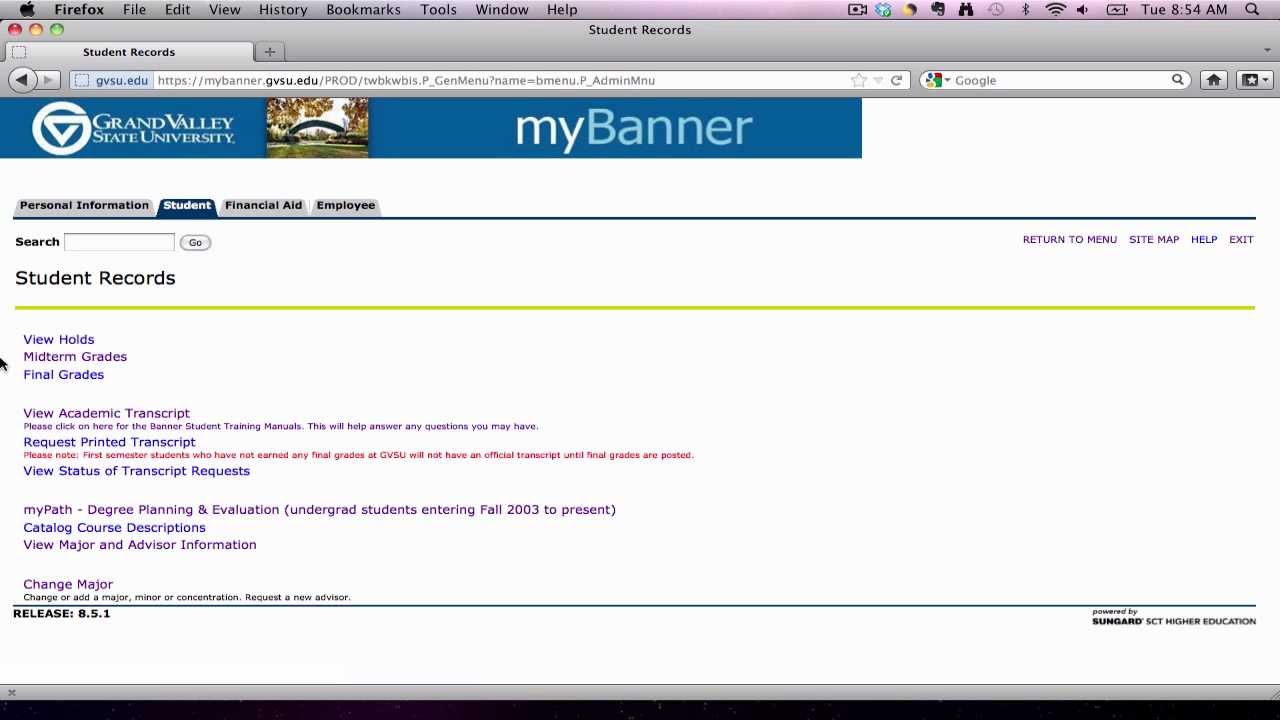Click the Evernote elephant menu bar icon
The width and height of the screenshot is (1280, 720).
[x=937, y=9]
